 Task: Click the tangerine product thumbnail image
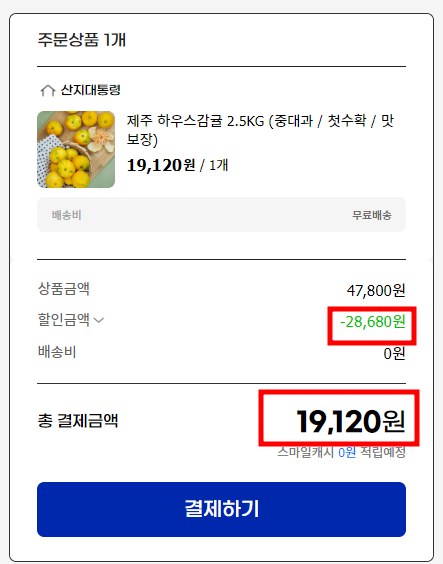[76, 149]
